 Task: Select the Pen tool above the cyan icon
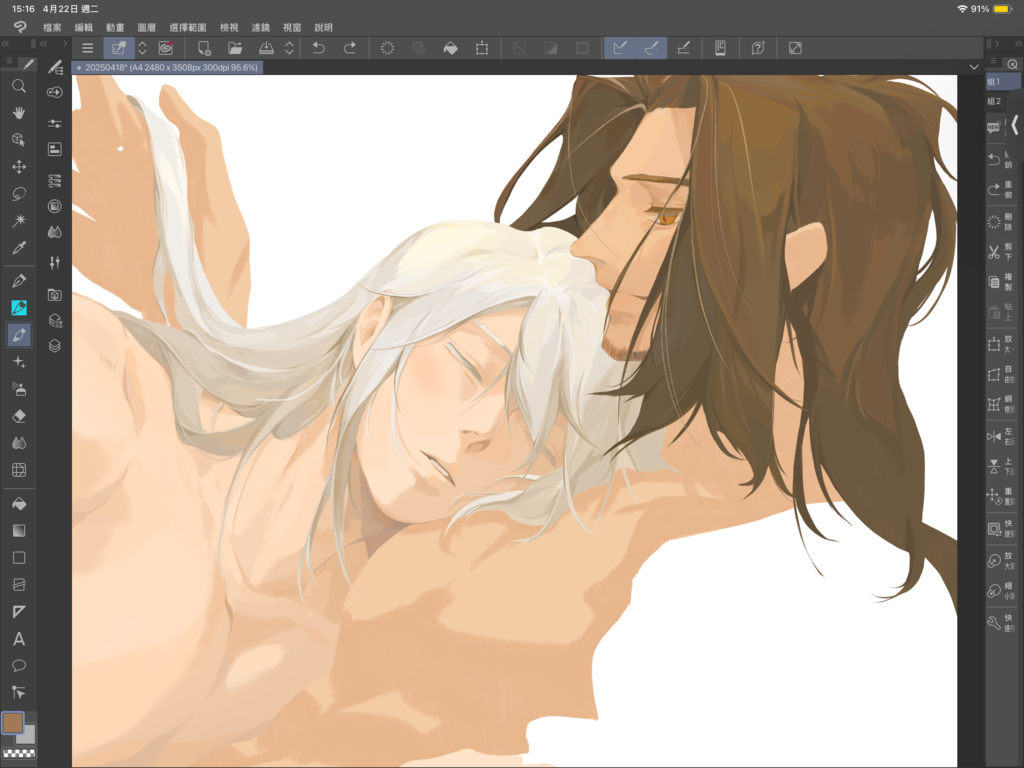point(19,281)
